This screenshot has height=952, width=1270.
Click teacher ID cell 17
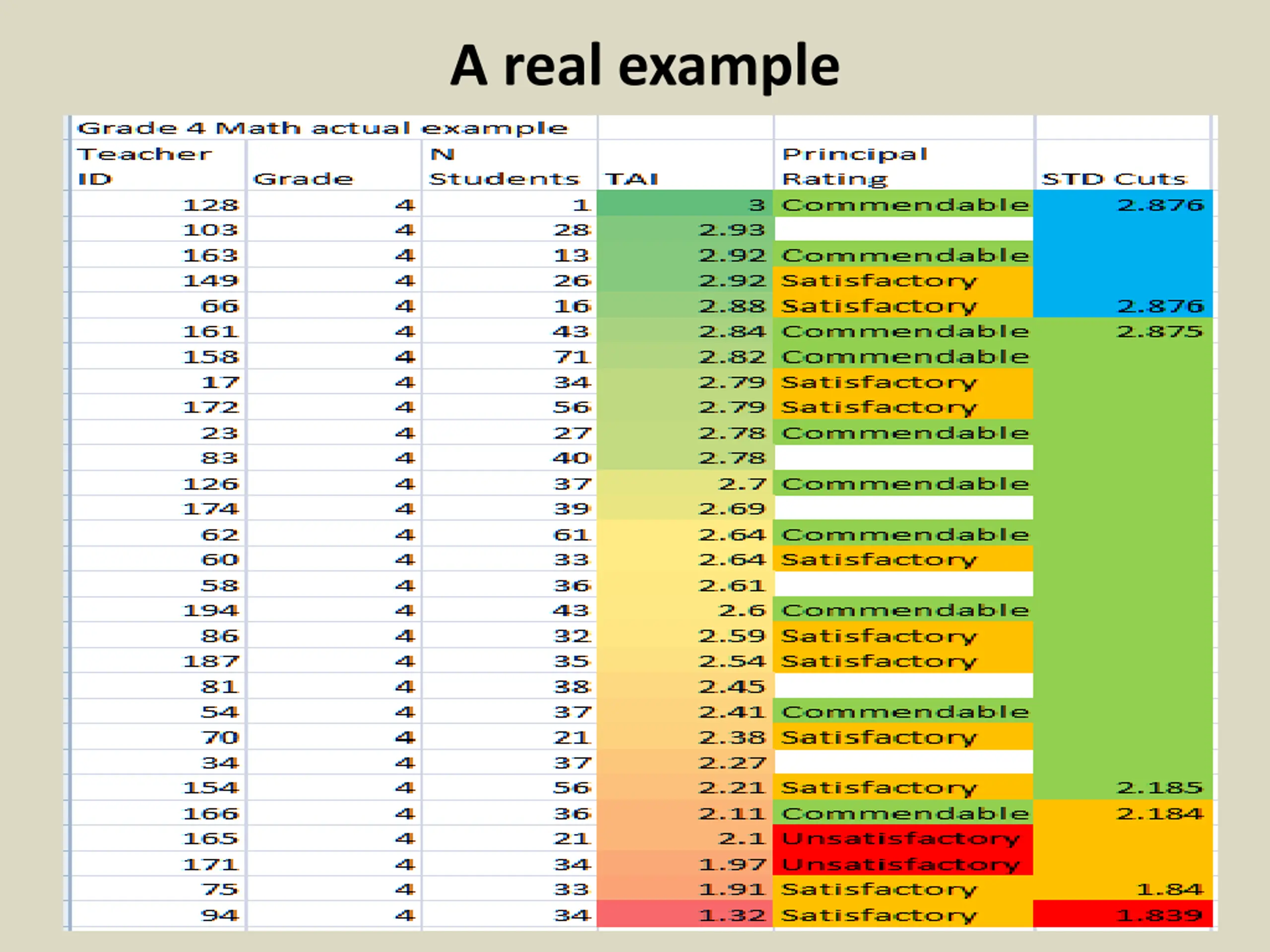(x=158, y=381)
